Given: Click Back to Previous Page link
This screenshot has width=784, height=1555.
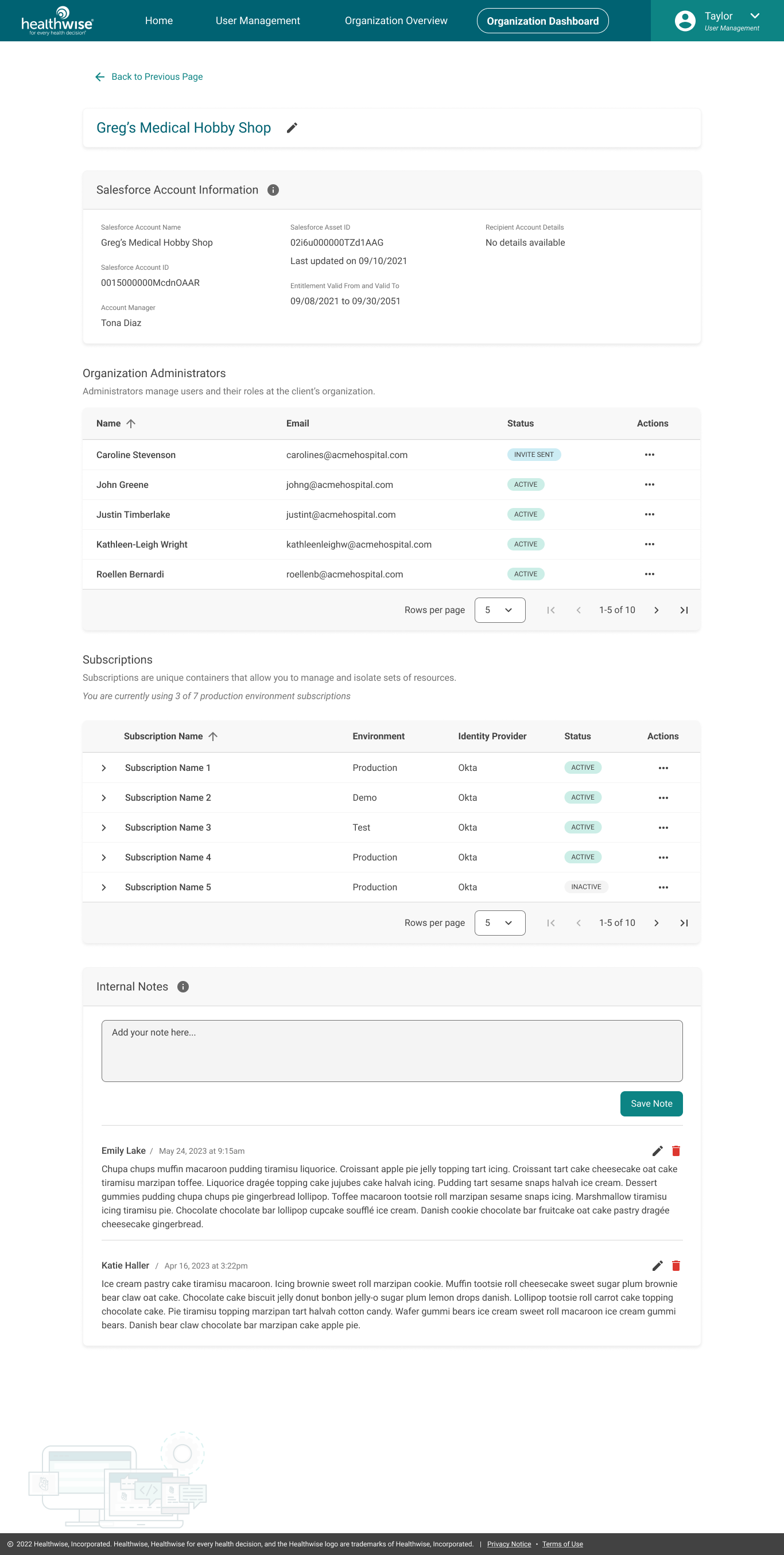Looking at the screenshot, I should (149, 77).
